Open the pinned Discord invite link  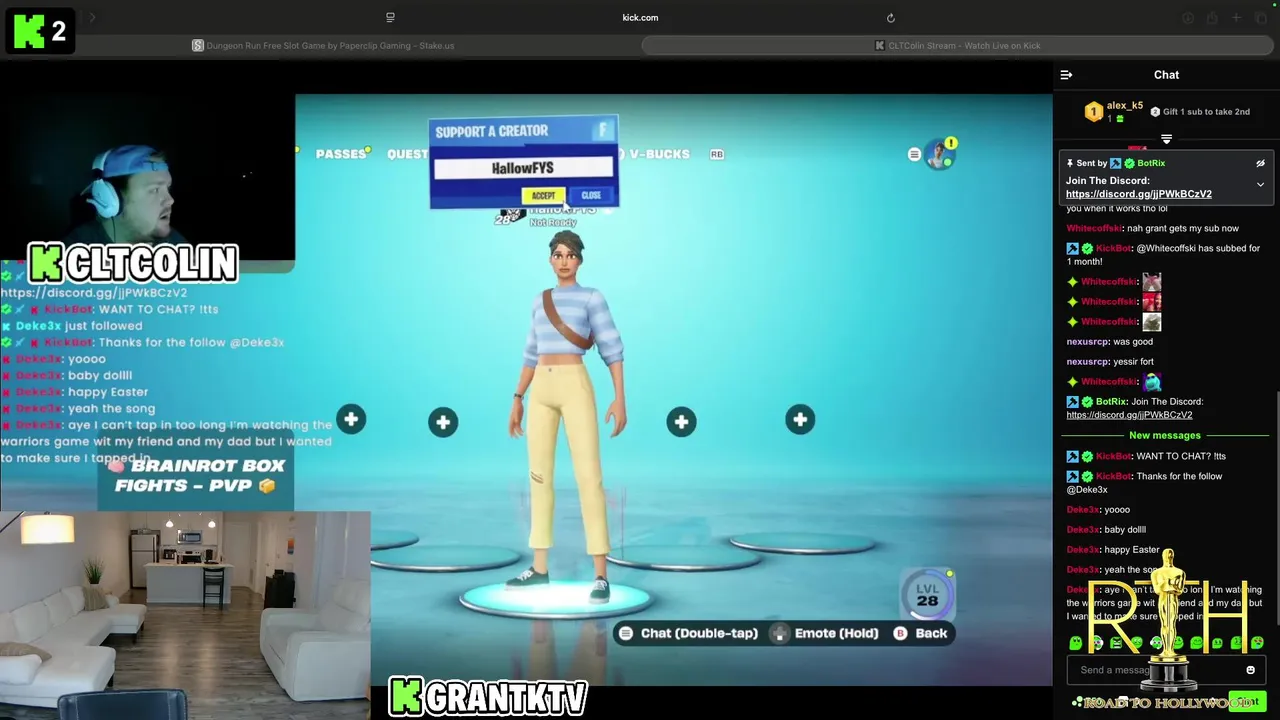pyautogui.click(x=1138, y=194)
